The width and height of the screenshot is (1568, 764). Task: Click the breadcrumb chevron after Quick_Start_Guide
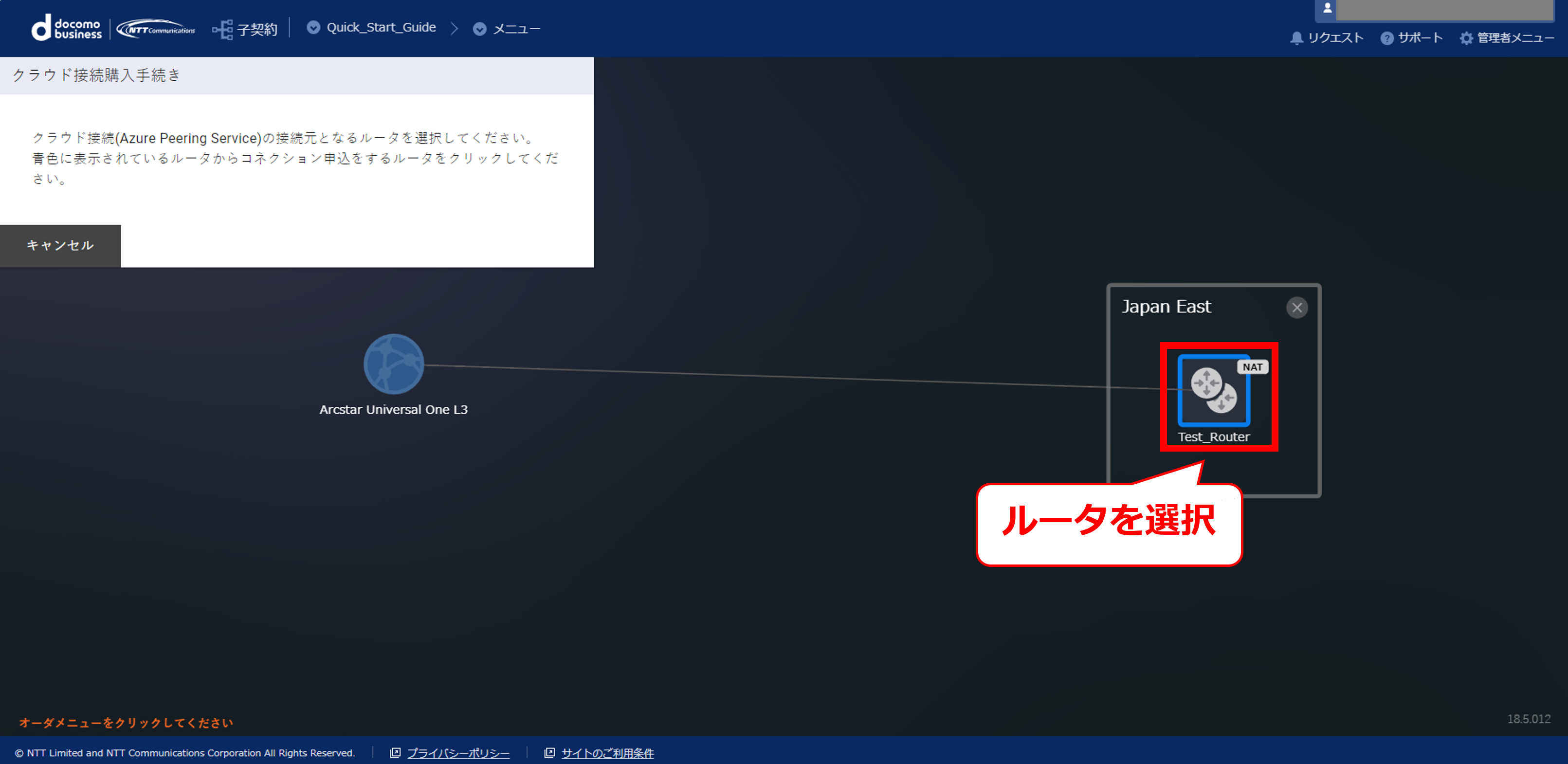454,29
